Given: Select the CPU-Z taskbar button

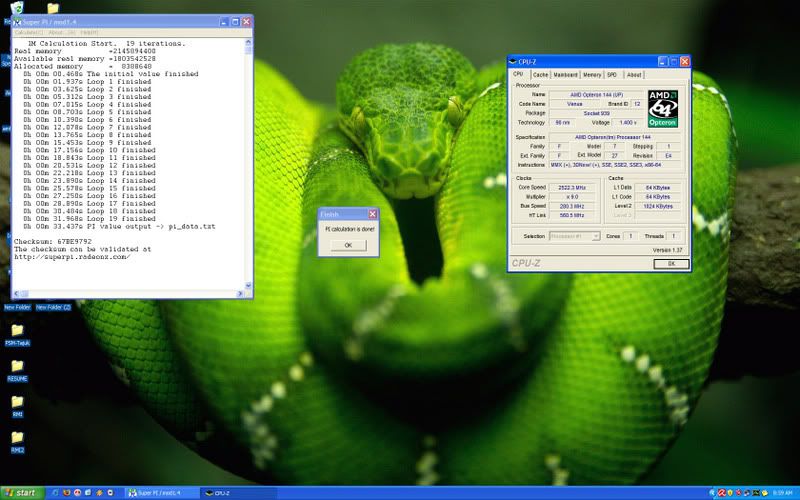Looking at the screenshot, I should click(225, 493).
